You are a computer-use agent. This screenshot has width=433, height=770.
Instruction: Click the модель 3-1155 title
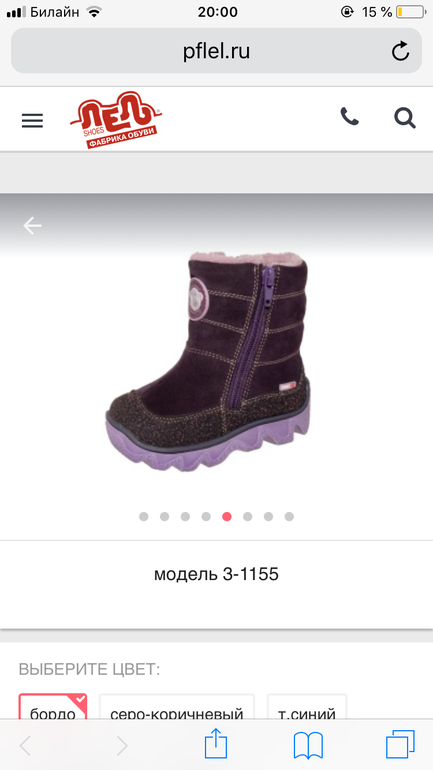(216, 574)
